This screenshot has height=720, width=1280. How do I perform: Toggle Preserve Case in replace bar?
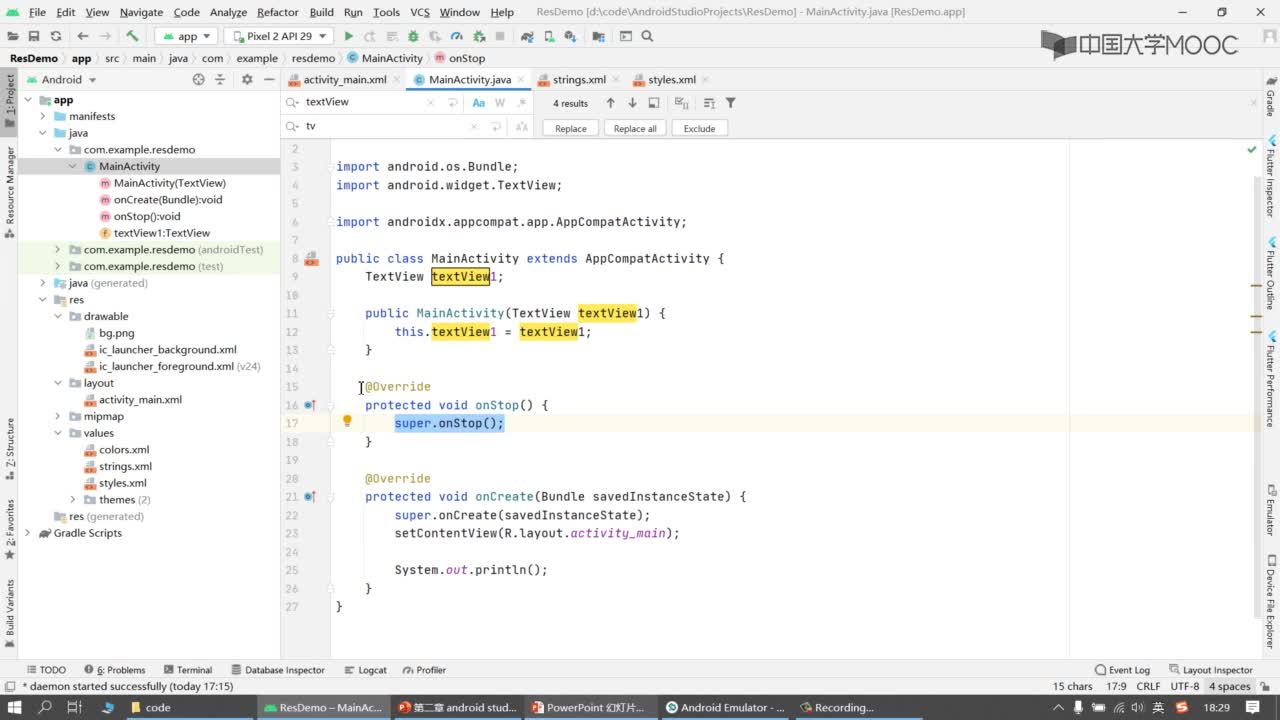pyautogui.click(x=521, y=126)
